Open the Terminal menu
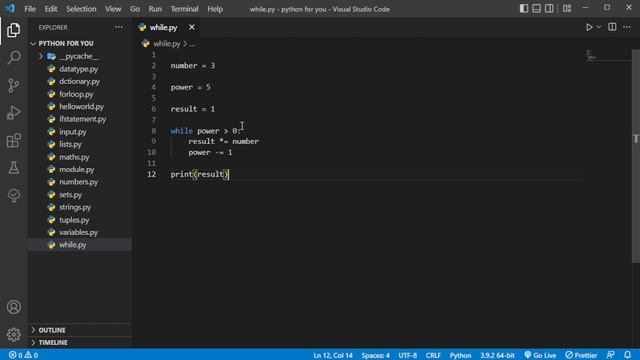The width and height of the screenshot is (640, 360). click(x=184, y=9)
